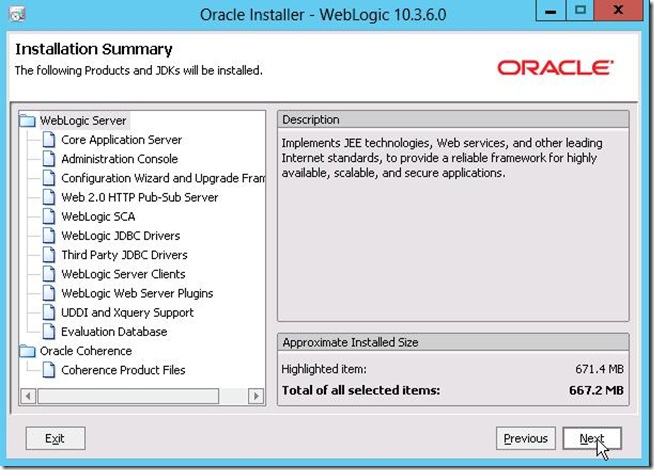Click the WebLogic JDBC Drivers file icon
This screenshot has height=470, width=654.
click(49, 236)
